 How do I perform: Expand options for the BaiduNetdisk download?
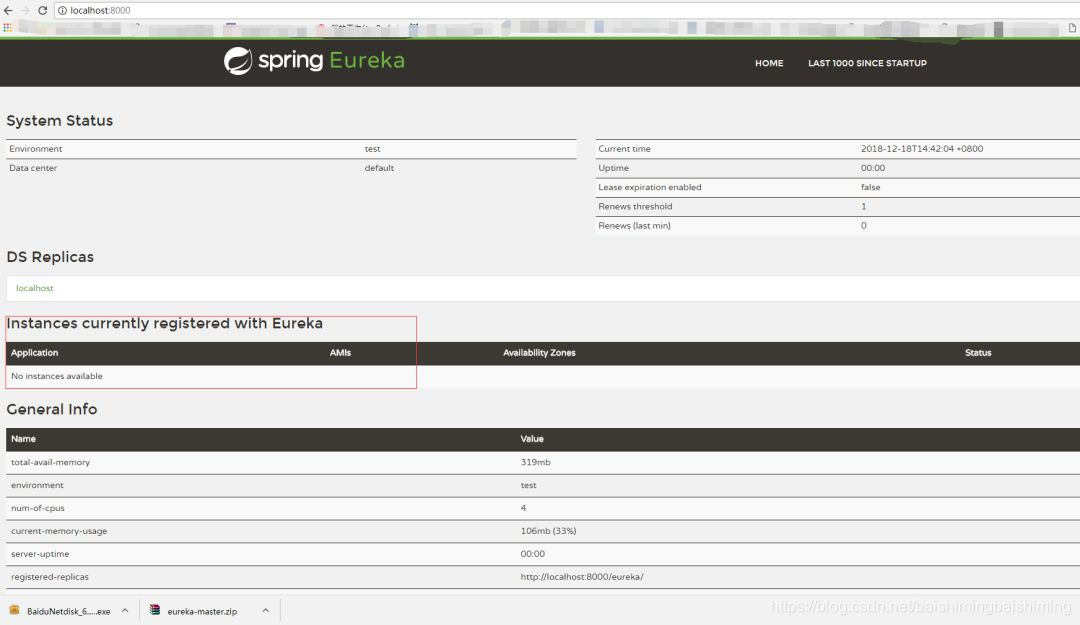click(125, 611)
